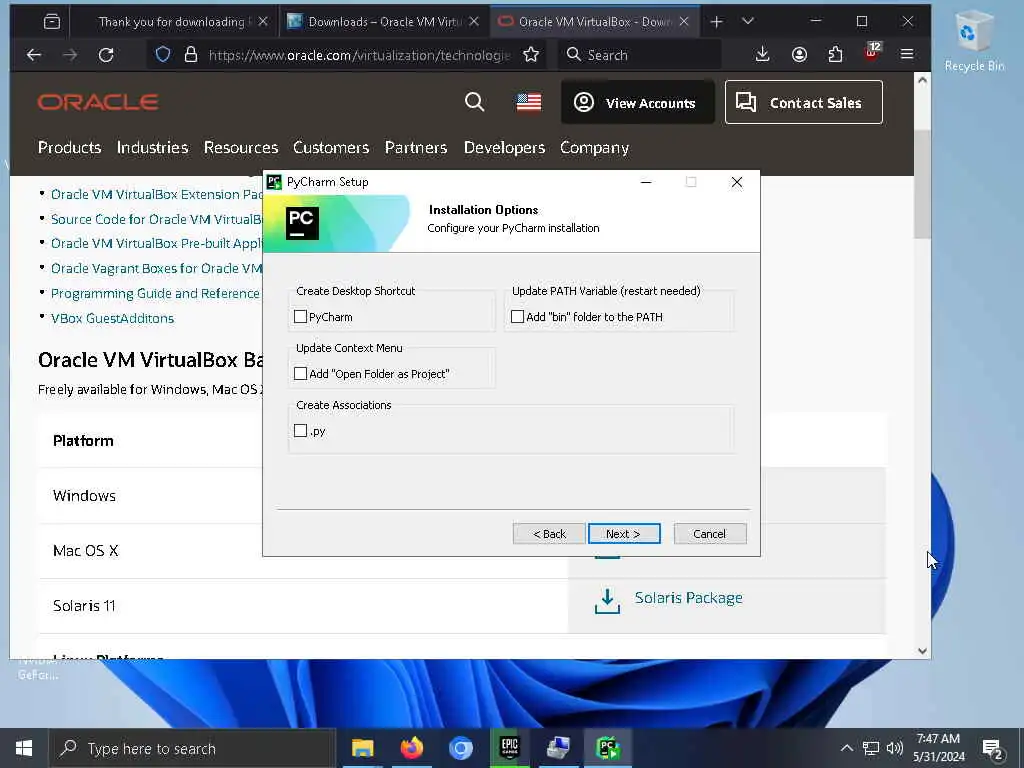Click the taskbar search box
The image size is (1024, 768).
[193, 748]
